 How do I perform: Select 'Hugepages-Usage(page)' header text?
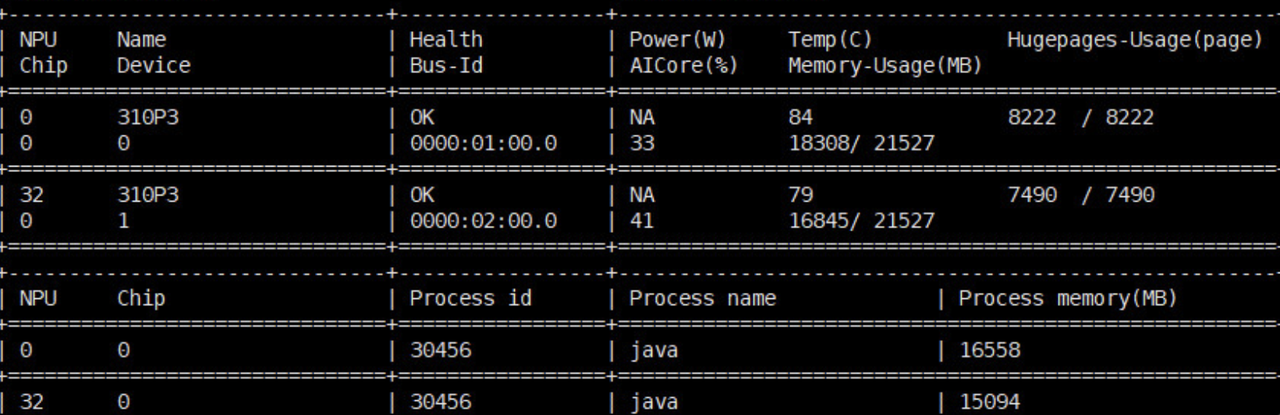[1135, 41]
